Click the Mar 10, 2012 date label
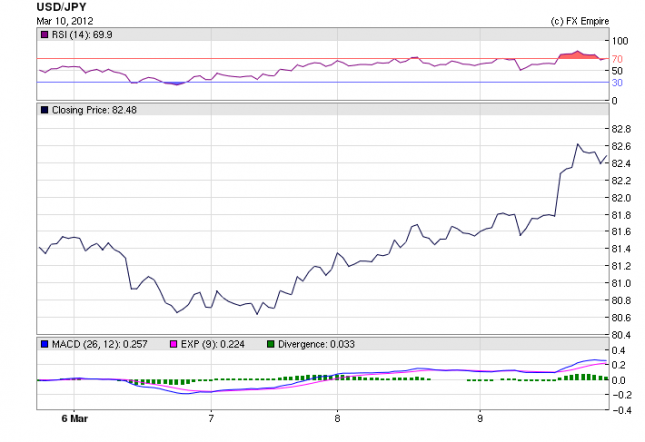 65,21
